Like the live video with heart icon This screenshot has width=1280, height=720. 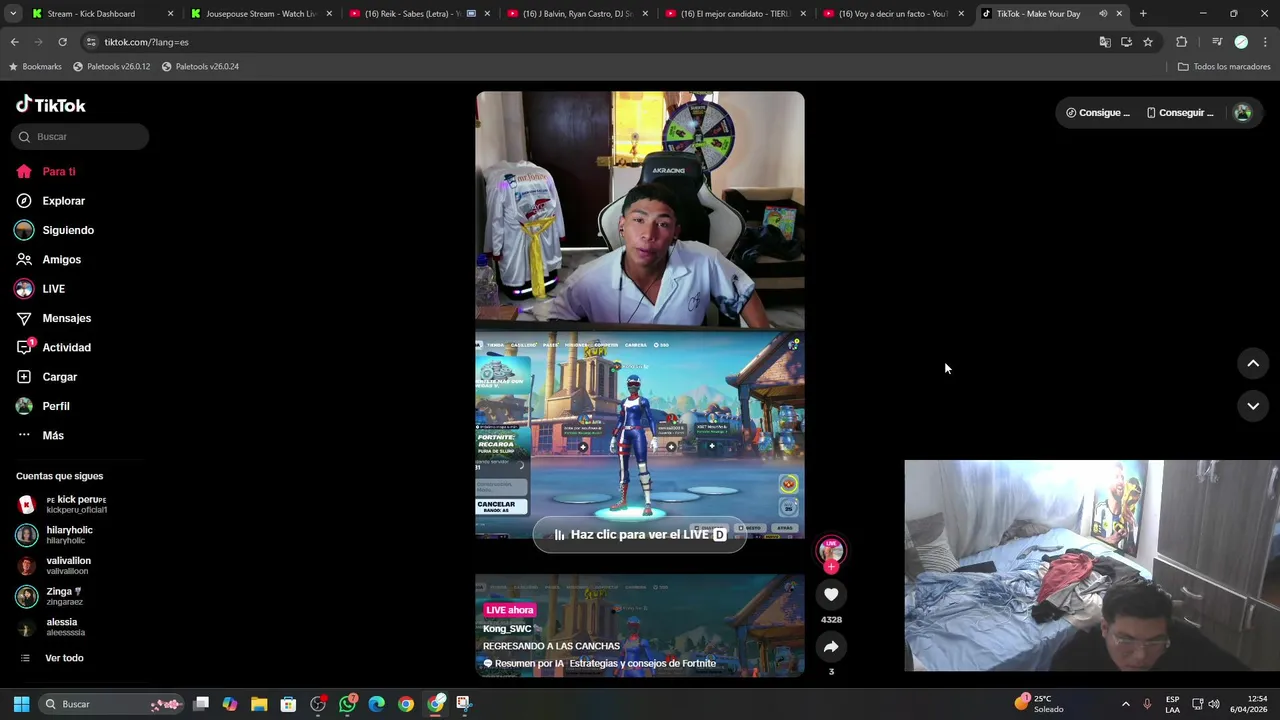pyautogui.click(x=831, y=594)
